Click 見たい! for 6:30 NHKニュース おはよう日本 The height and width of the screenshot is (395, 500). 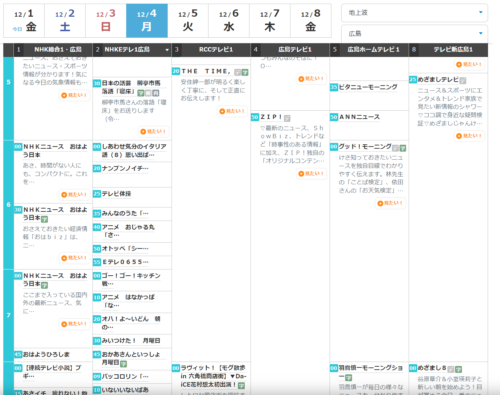(74, 258)
